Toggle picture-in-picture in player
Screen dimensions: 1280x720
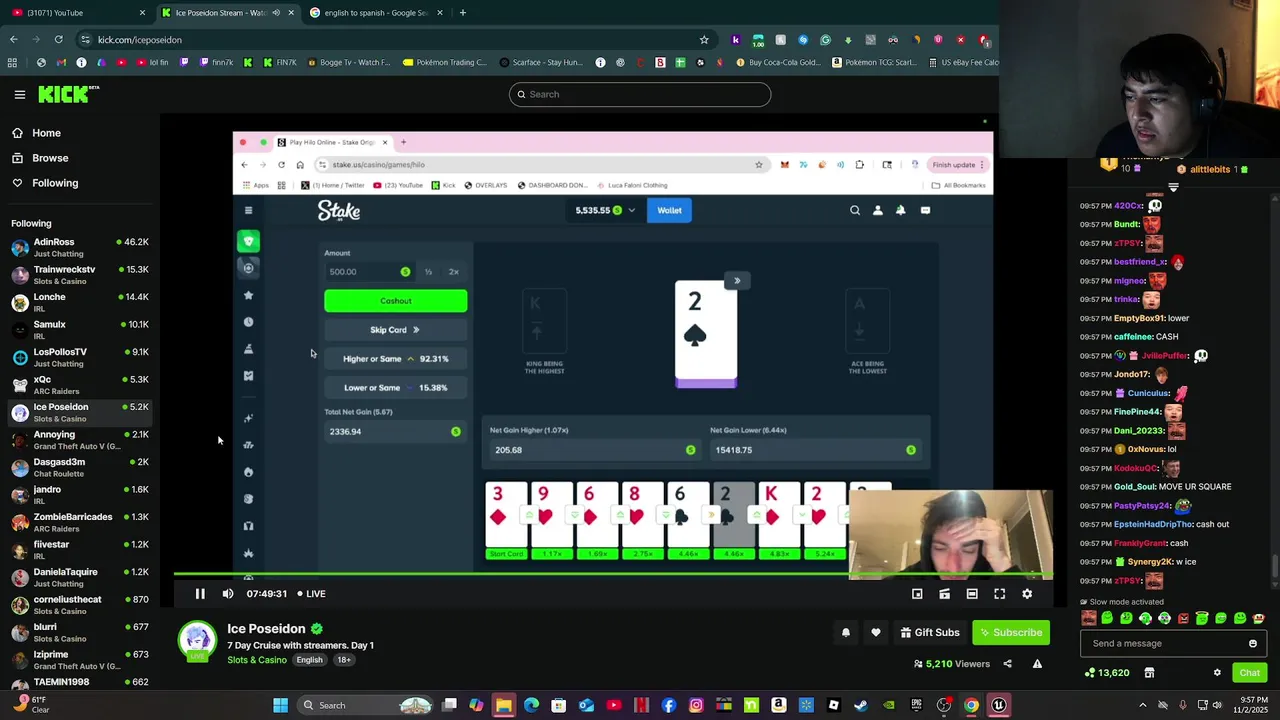(917, 594)
